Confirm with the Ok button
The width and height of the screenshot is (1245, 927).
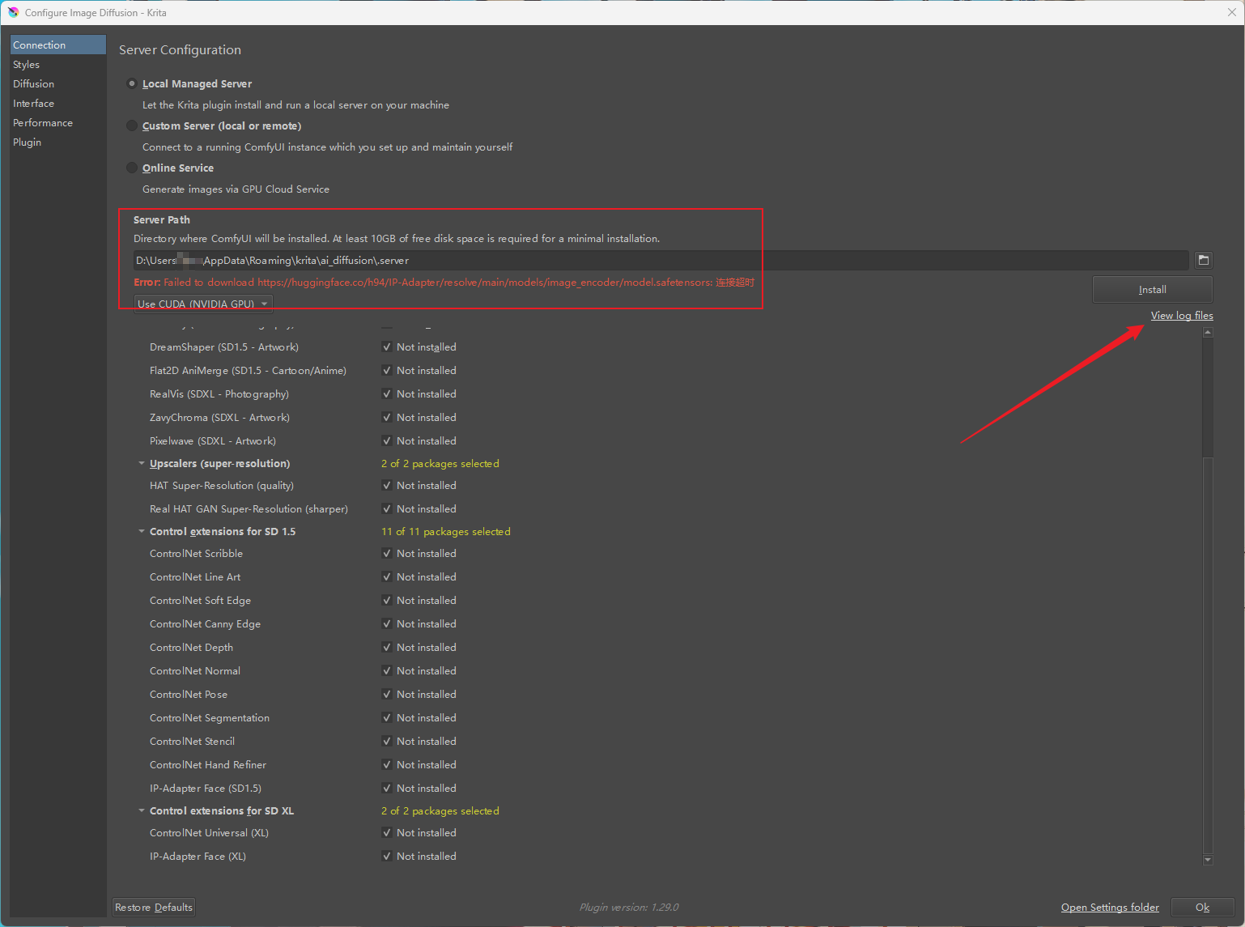[1202, 907]
